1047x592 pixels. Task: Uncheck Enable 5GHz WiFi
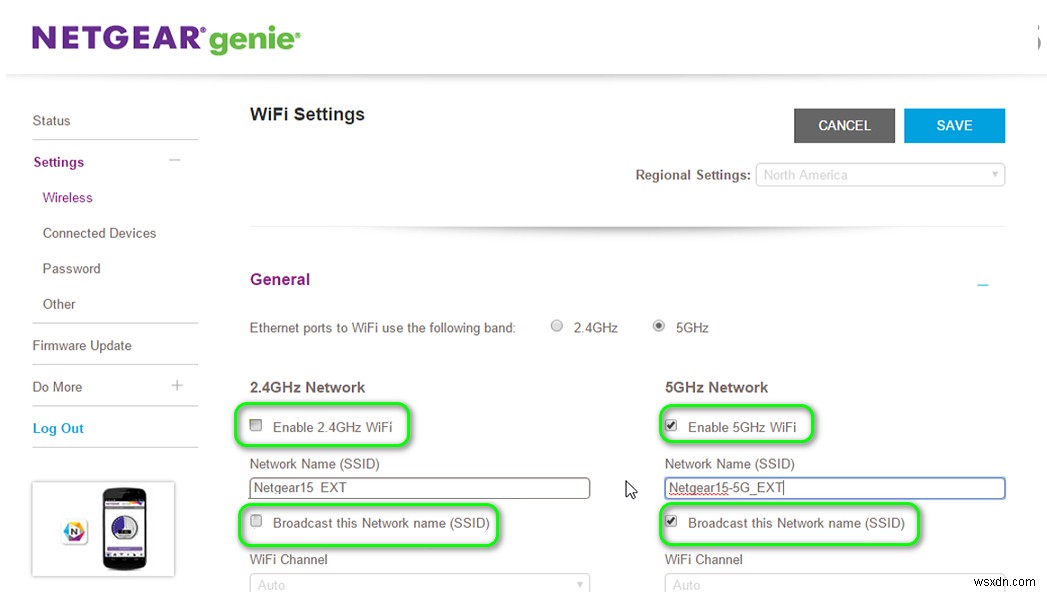[671, 424]
